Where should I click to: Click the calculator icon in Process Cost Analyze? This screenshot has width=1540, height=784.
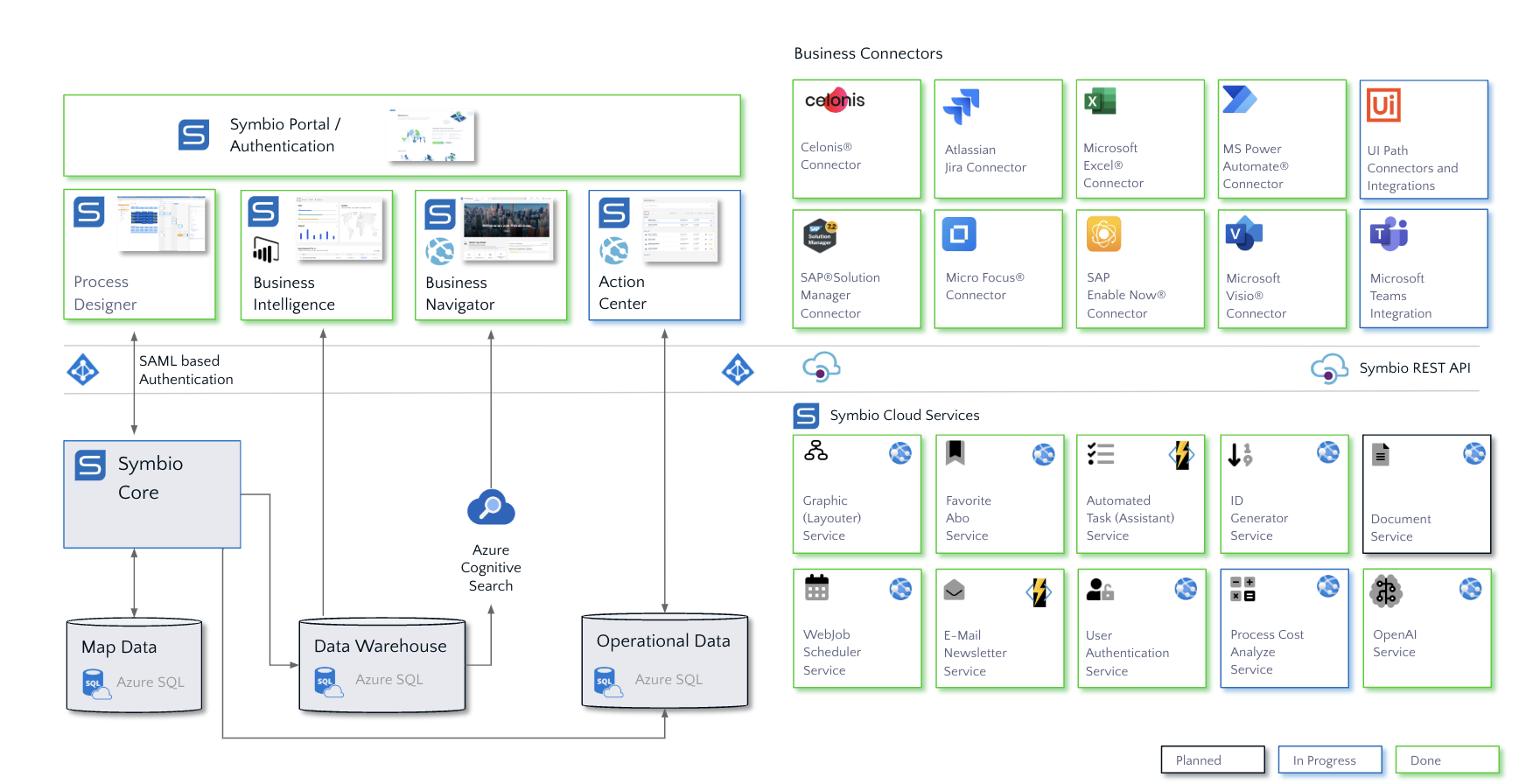point(1242,589)
